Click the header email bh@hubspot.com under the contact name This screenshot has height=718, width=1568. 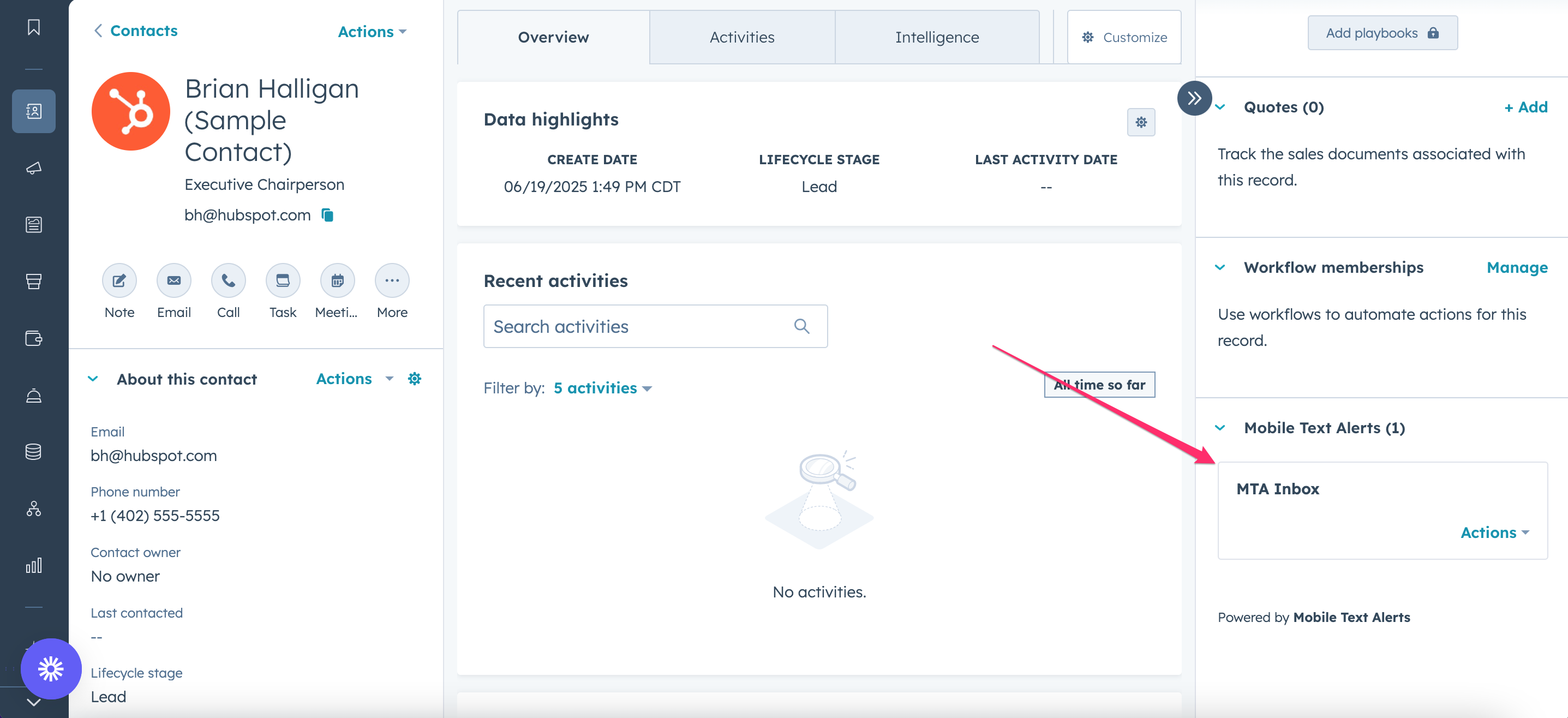click(247, 215)
